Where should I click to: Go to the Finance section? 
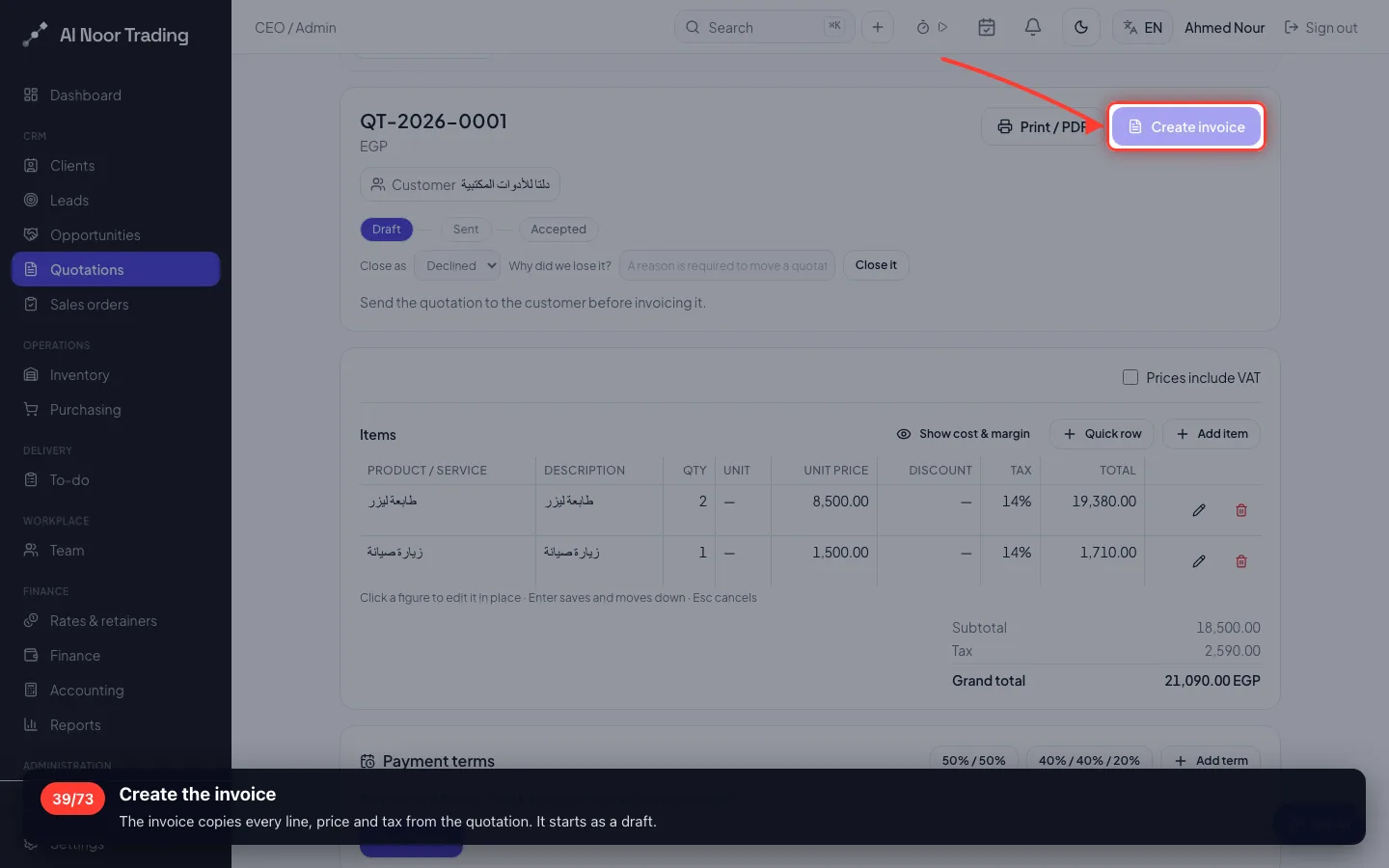tap(116, 655)
